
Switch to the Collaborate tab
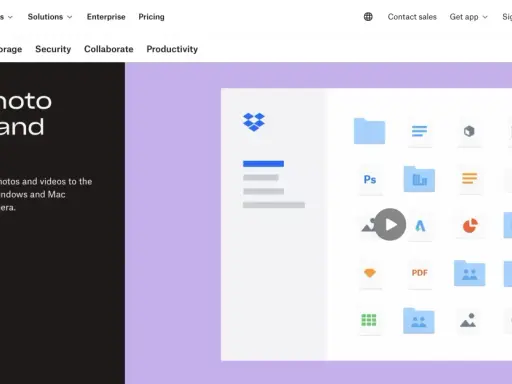[x=109, y=49]
